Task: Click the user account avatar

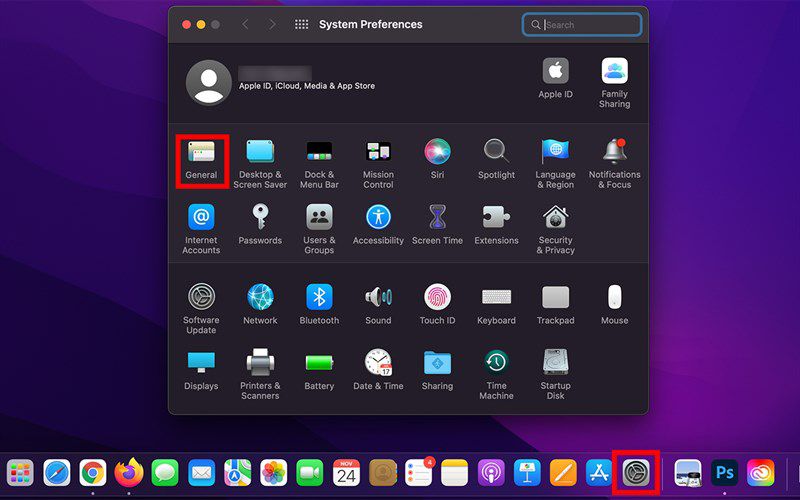Action: (x=209, y=82)
